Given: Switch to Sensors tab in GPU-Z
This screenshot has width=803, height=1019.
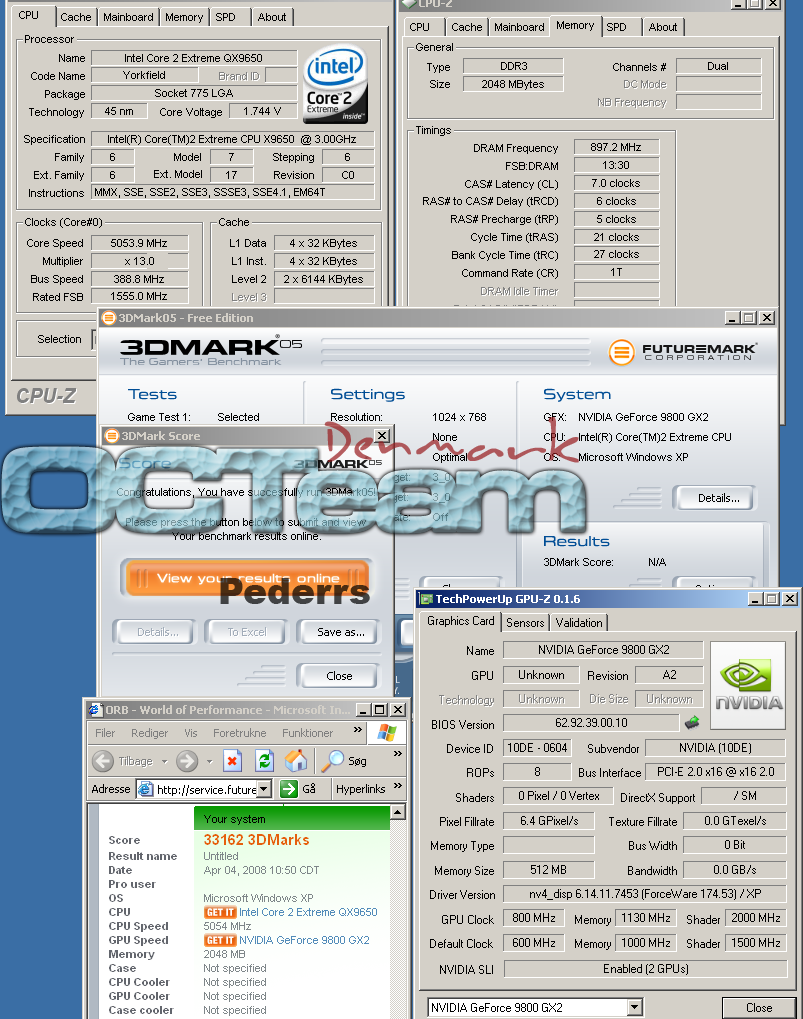Looking at the screenshot, I should 525,623.
